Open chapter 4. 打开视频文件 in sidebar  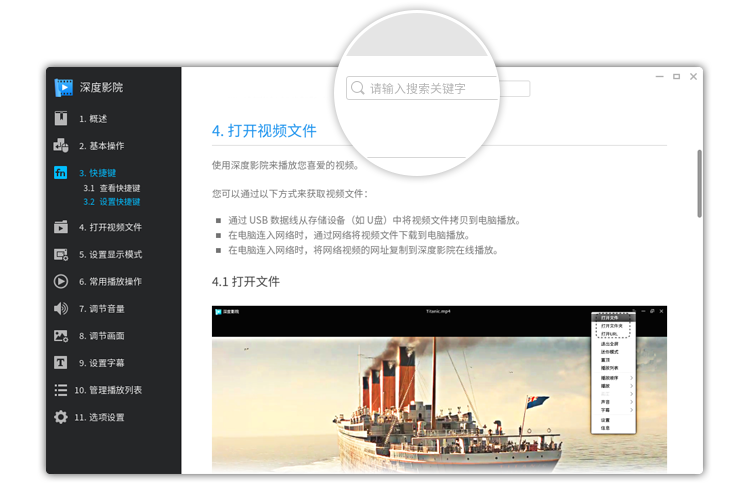(110, 227)
